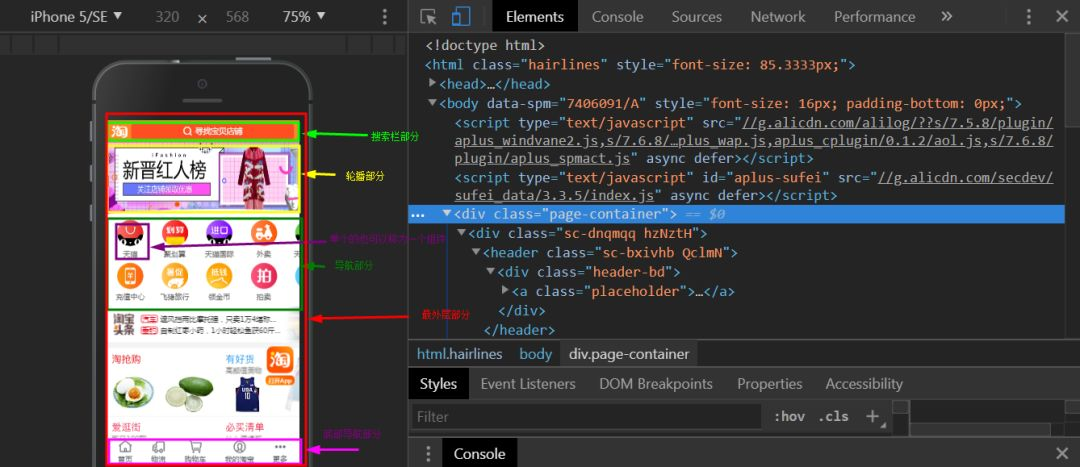This screenshot has width=1080, height=467.
Task: Click the Taobao logo in phone header
Action: coord(120,131)
